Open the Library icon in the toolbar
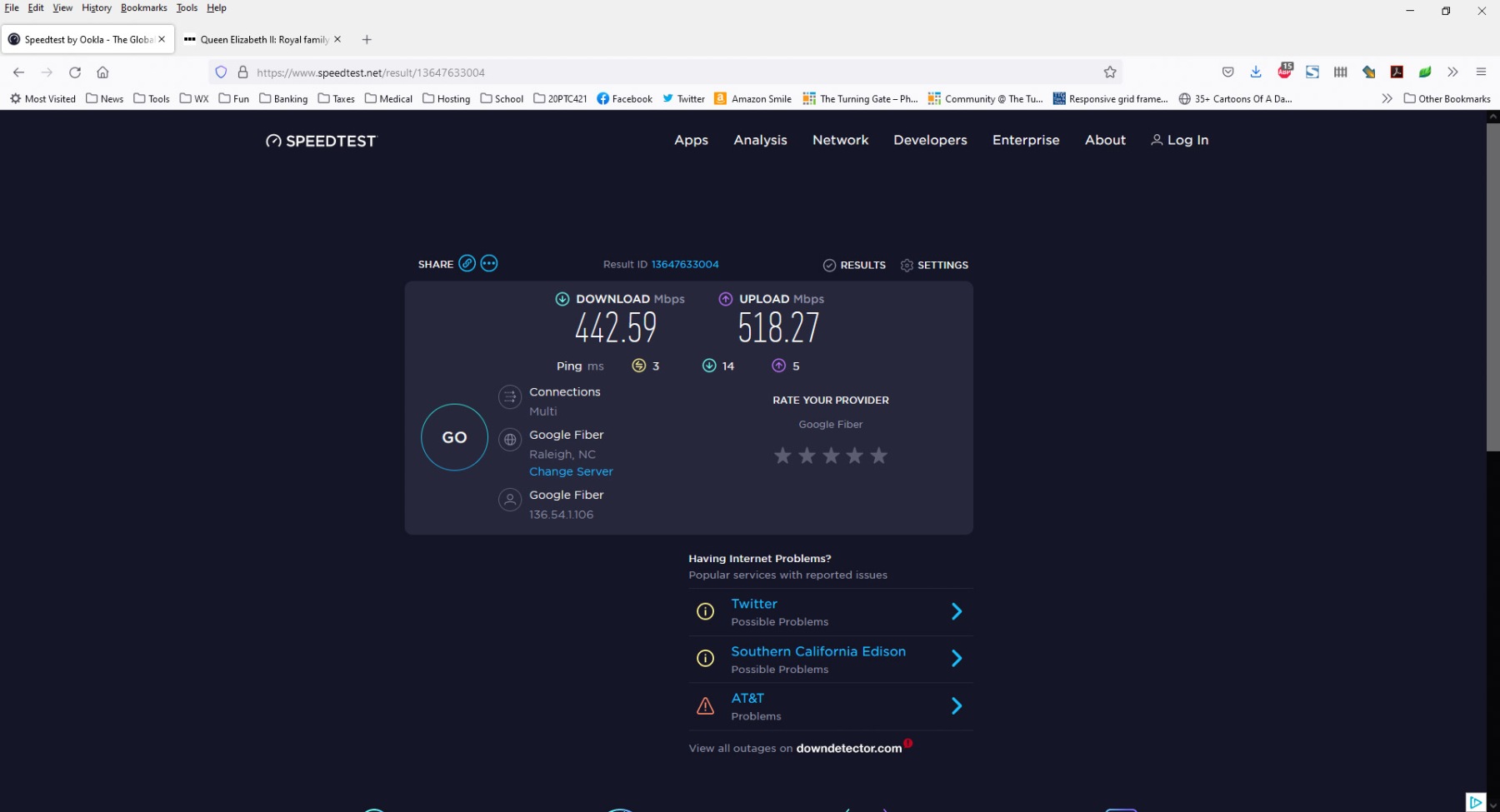The width and height of the screenshot is (1500, 812). (x=1341, y=72)
